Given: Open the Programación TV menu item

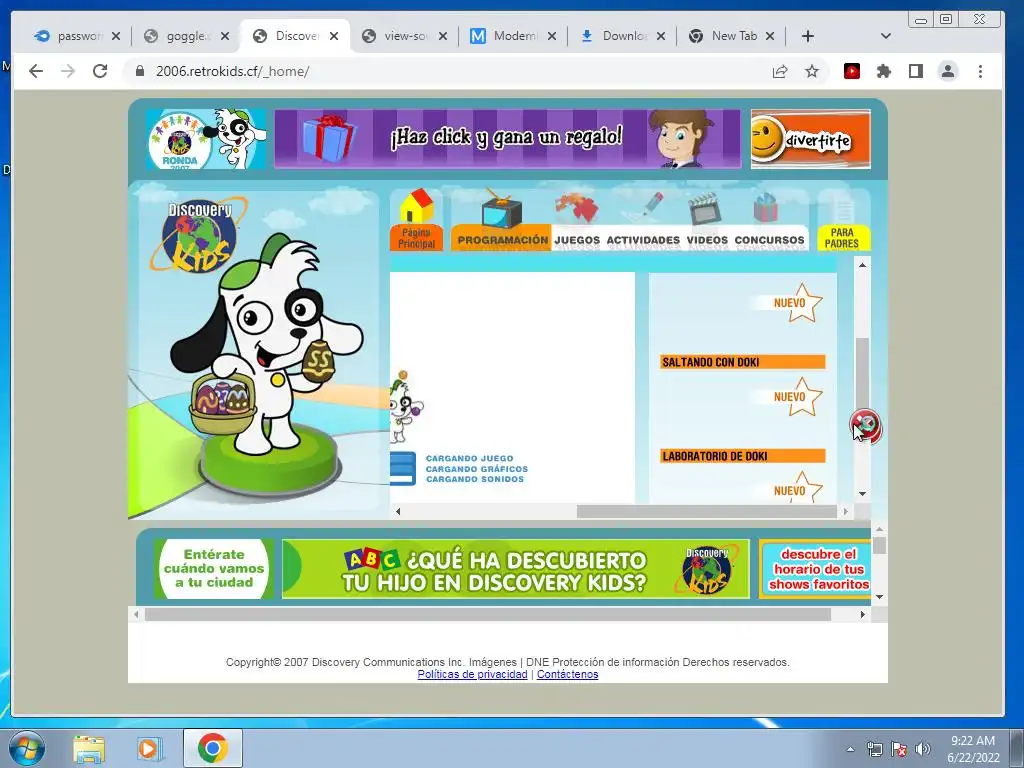Looking at the screenshot, I should pos(502,221).
